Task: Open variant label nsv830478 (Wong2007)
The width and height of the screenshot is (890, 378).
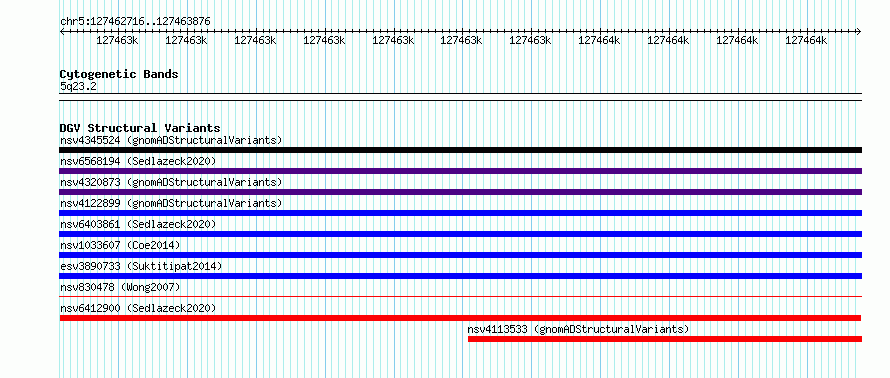Action: 120,287
